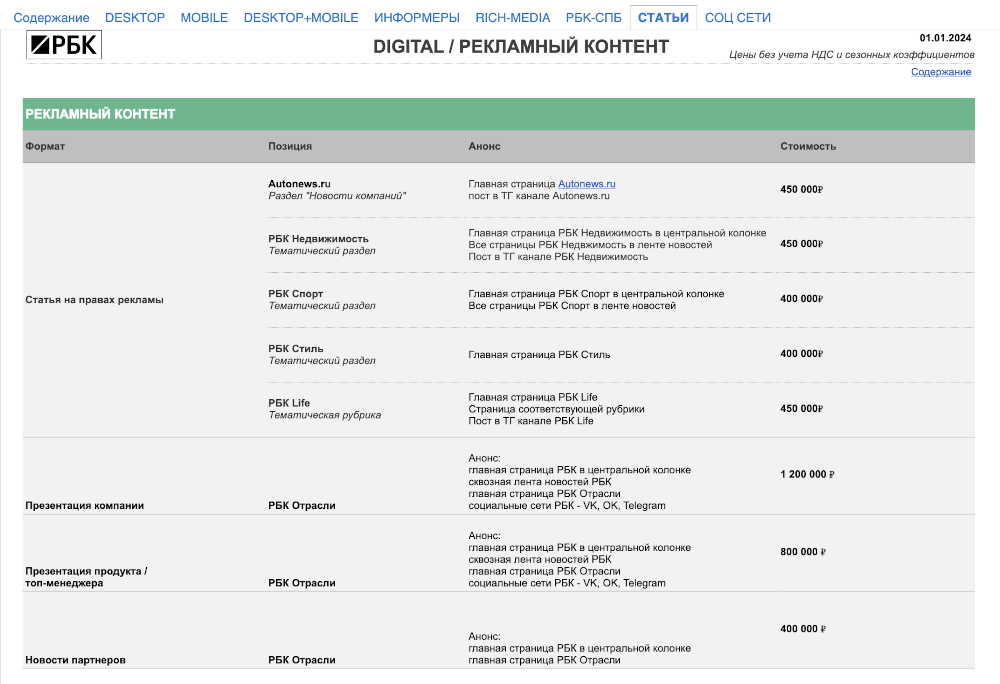Open the ИНФОРМЕРЫ section

tap(416, 17)
